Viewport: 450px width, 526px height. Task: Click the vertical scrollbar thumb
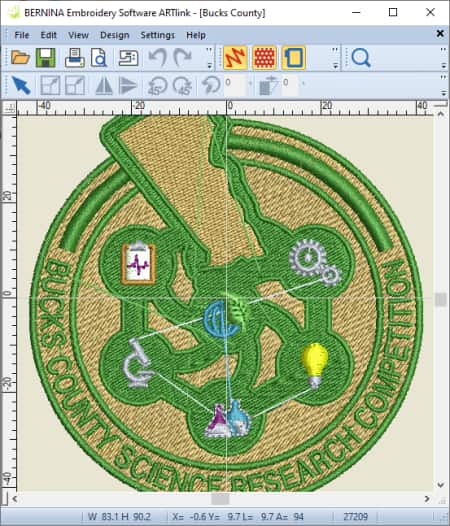(441, 299)
